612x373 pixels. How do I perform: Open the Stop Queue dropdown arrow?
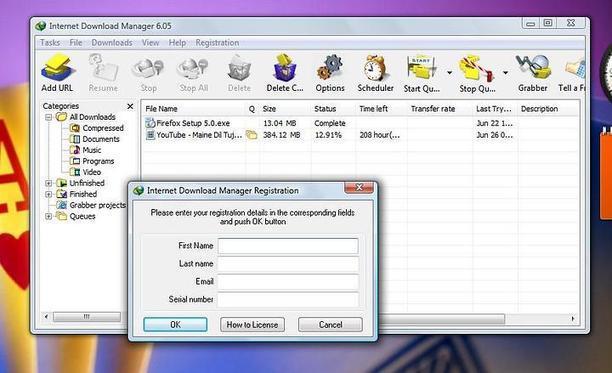pos(505,73)
